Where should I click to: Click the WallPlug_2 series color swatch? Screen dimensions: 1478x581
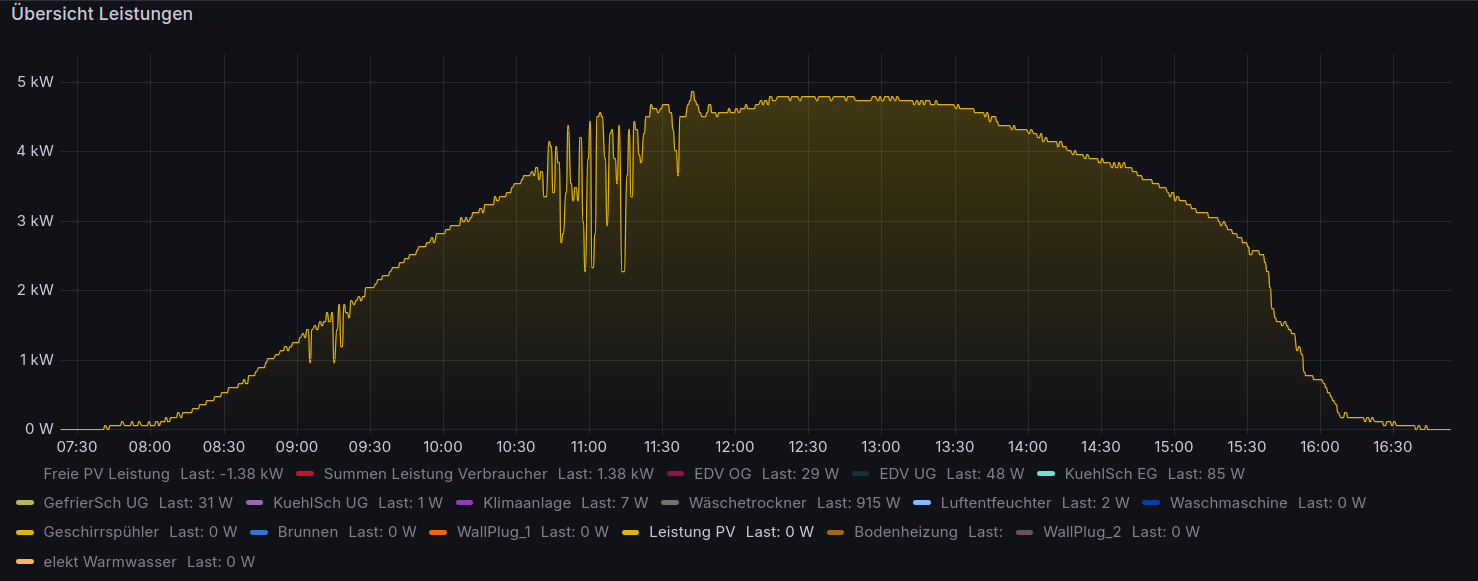(x=1024, y=532)
